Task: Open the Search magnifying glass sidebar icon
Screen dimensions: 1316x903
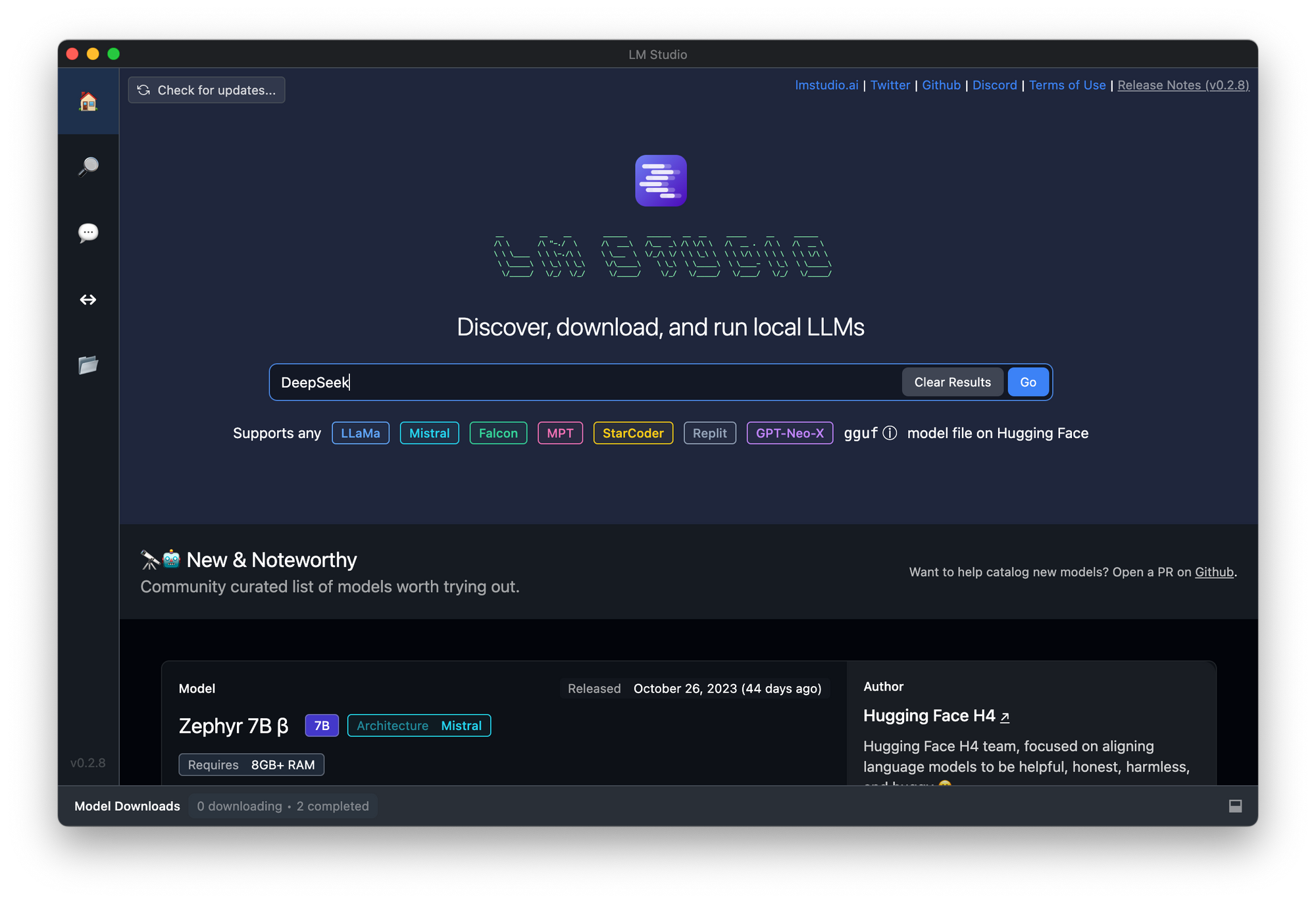Action: click(88, 166)
